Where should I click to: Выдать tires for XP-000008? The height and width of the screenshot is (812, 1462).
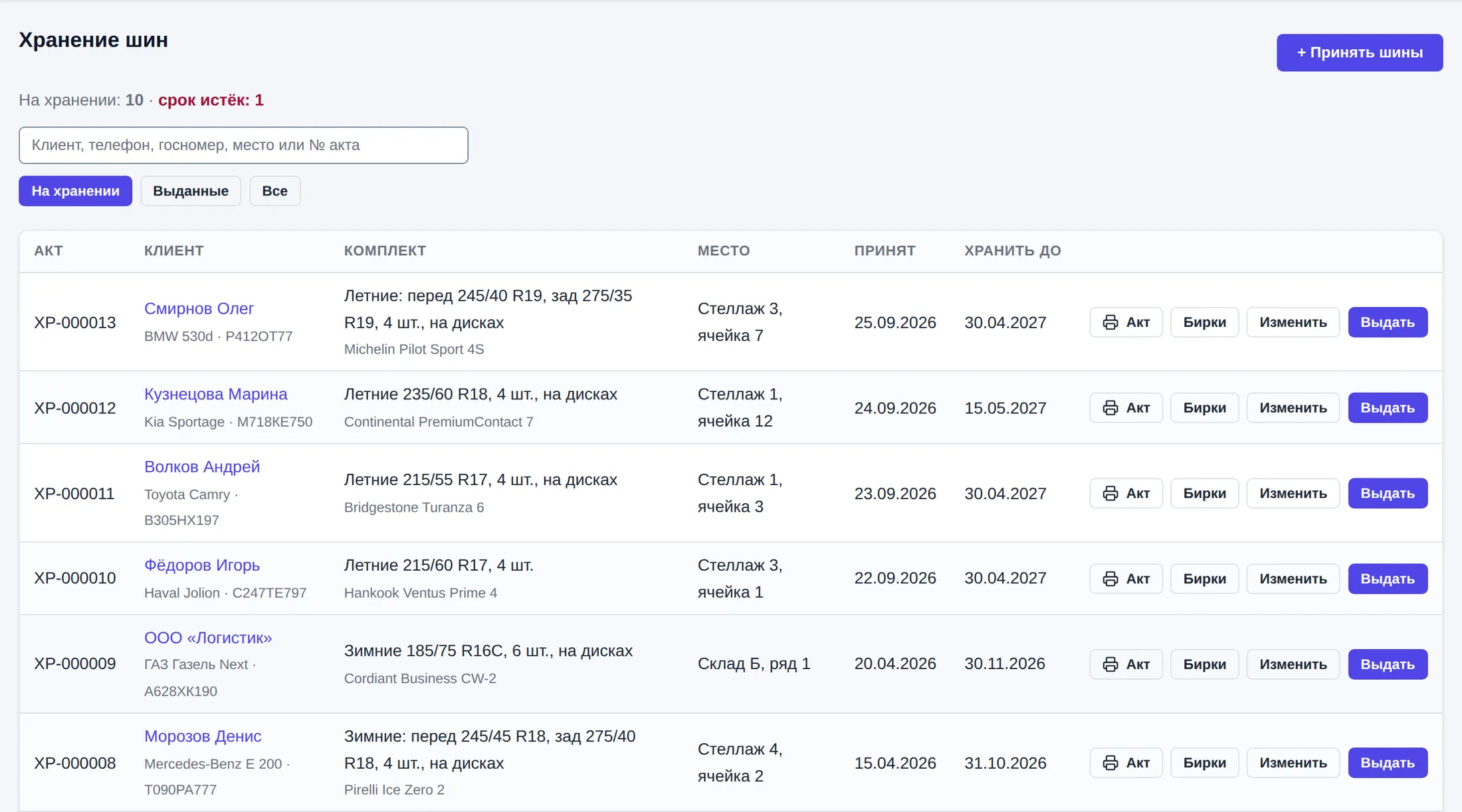pyautogui.click(x=1388, y=763)
